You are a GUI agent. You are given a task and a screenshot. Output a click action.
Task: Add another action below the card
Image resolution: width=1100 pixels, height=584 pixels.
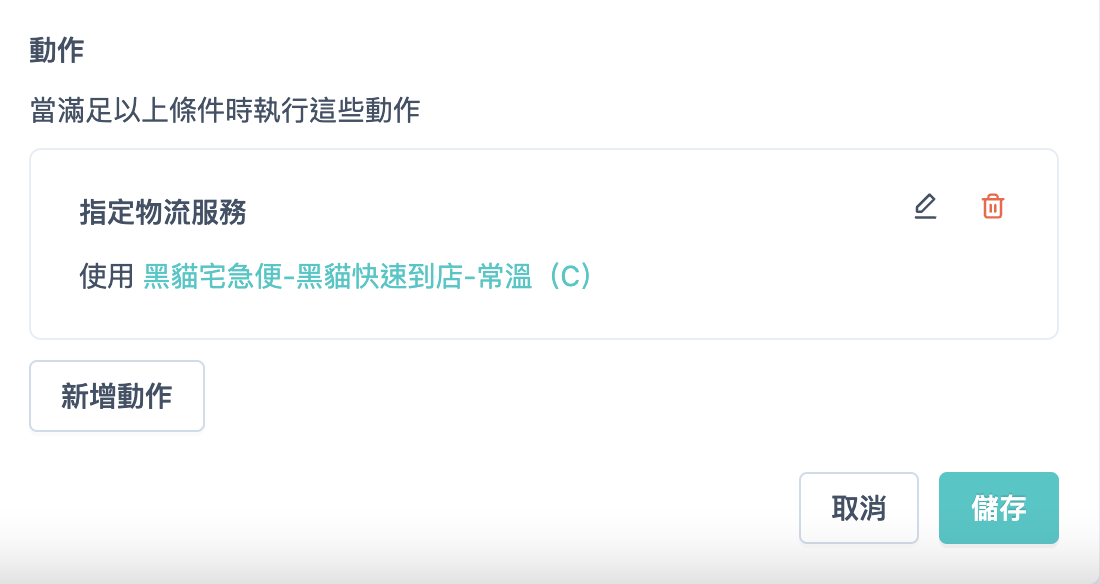coord(116,396)
